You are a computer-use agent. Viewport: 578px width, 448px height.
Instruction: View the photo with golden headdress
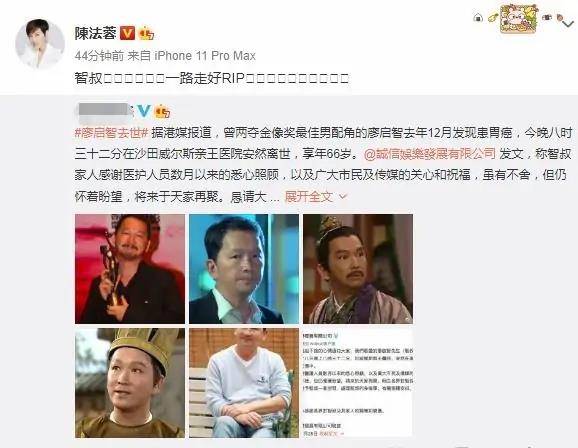(130, 383)
